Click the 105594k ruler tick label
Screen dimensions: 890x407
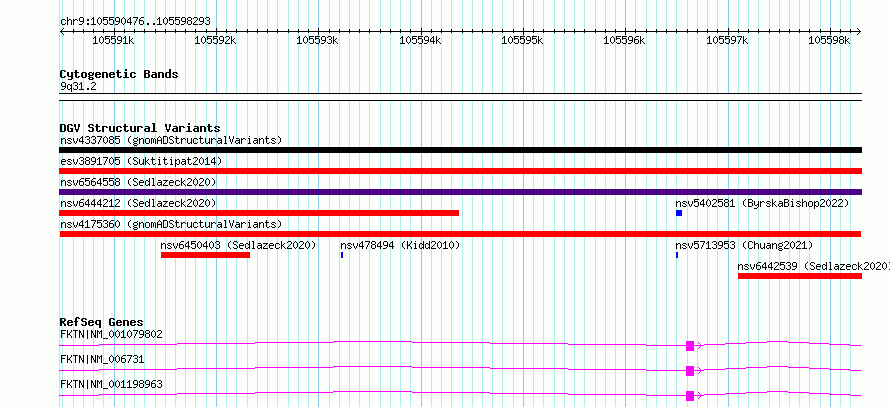[420, 40]
